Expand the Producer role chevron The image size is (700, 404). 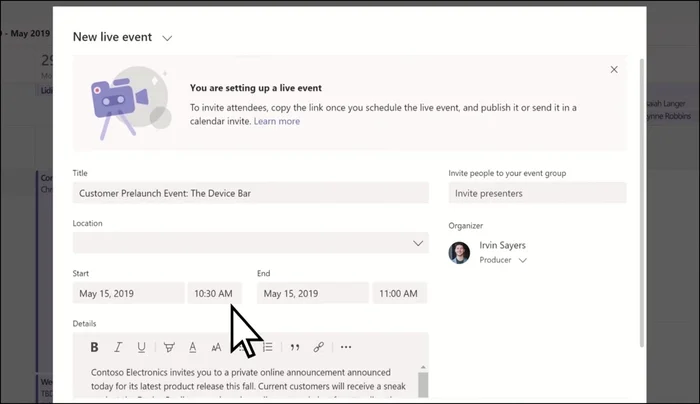point(522,260)
